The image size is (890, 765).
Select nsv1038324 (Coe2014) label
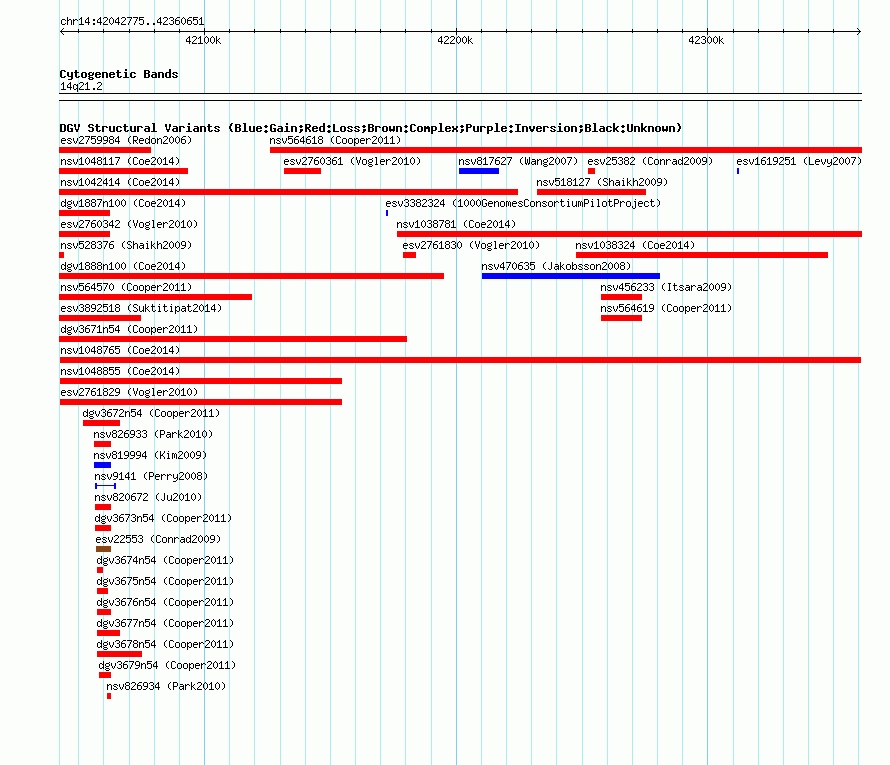tap(635, 245)
